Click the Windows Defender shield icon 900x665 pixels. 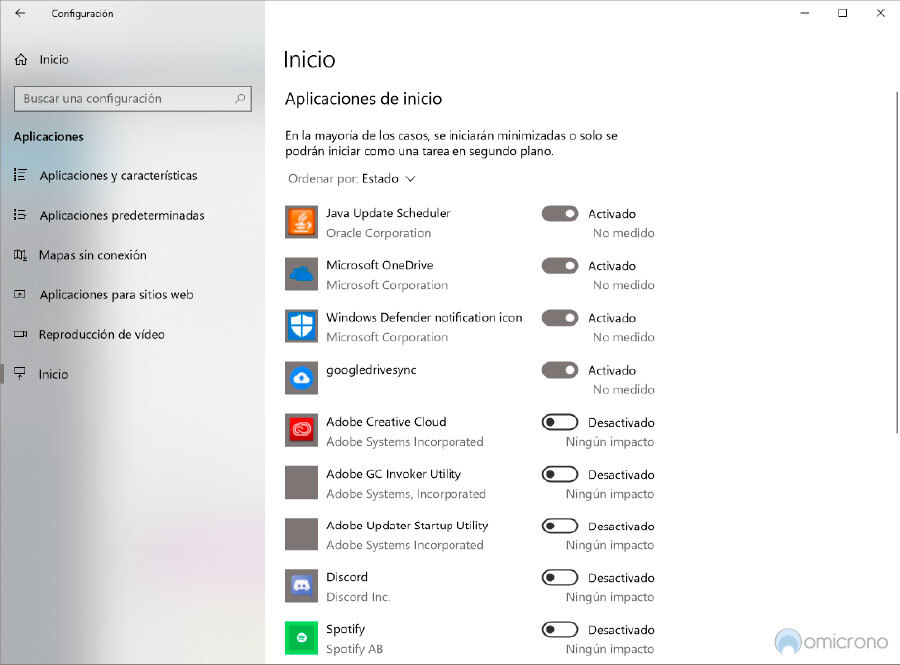(301, 326)
